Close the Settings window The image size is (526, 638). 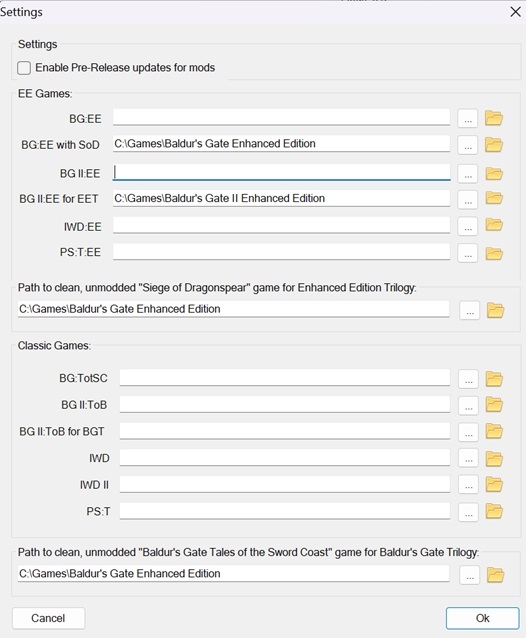point(515,12)
